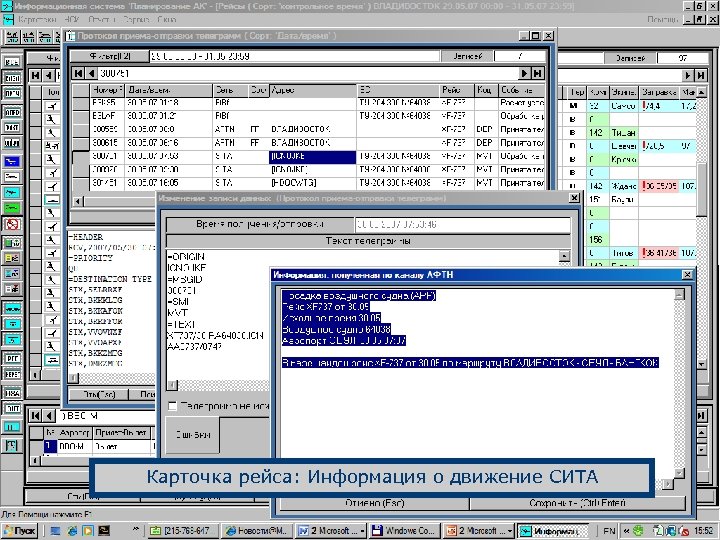Open the media player quick-launch icon
The width and height of the screenshot is (720, 540).
pos(88,531)
